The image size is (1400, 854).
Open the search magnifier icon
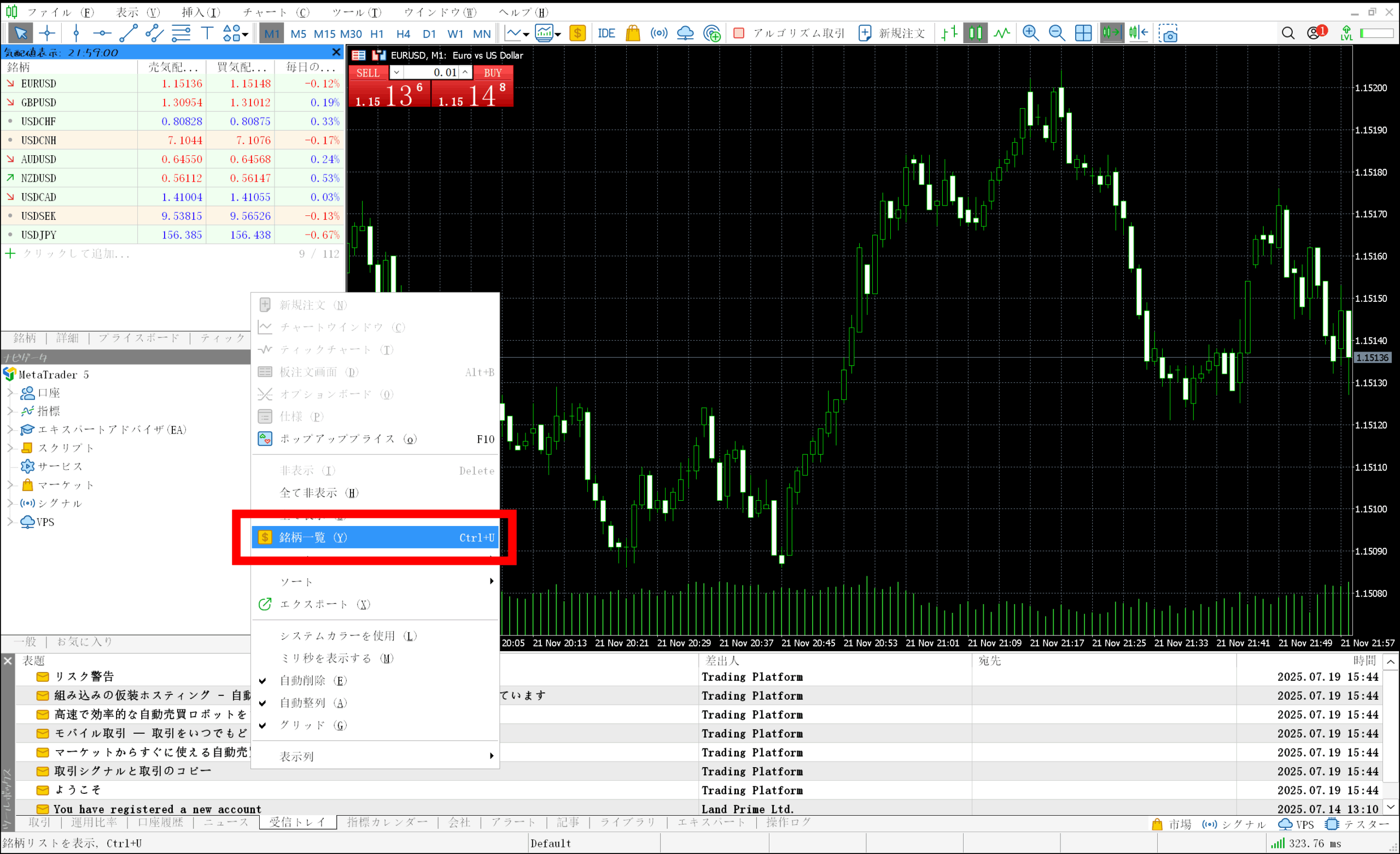(1288, 33)
